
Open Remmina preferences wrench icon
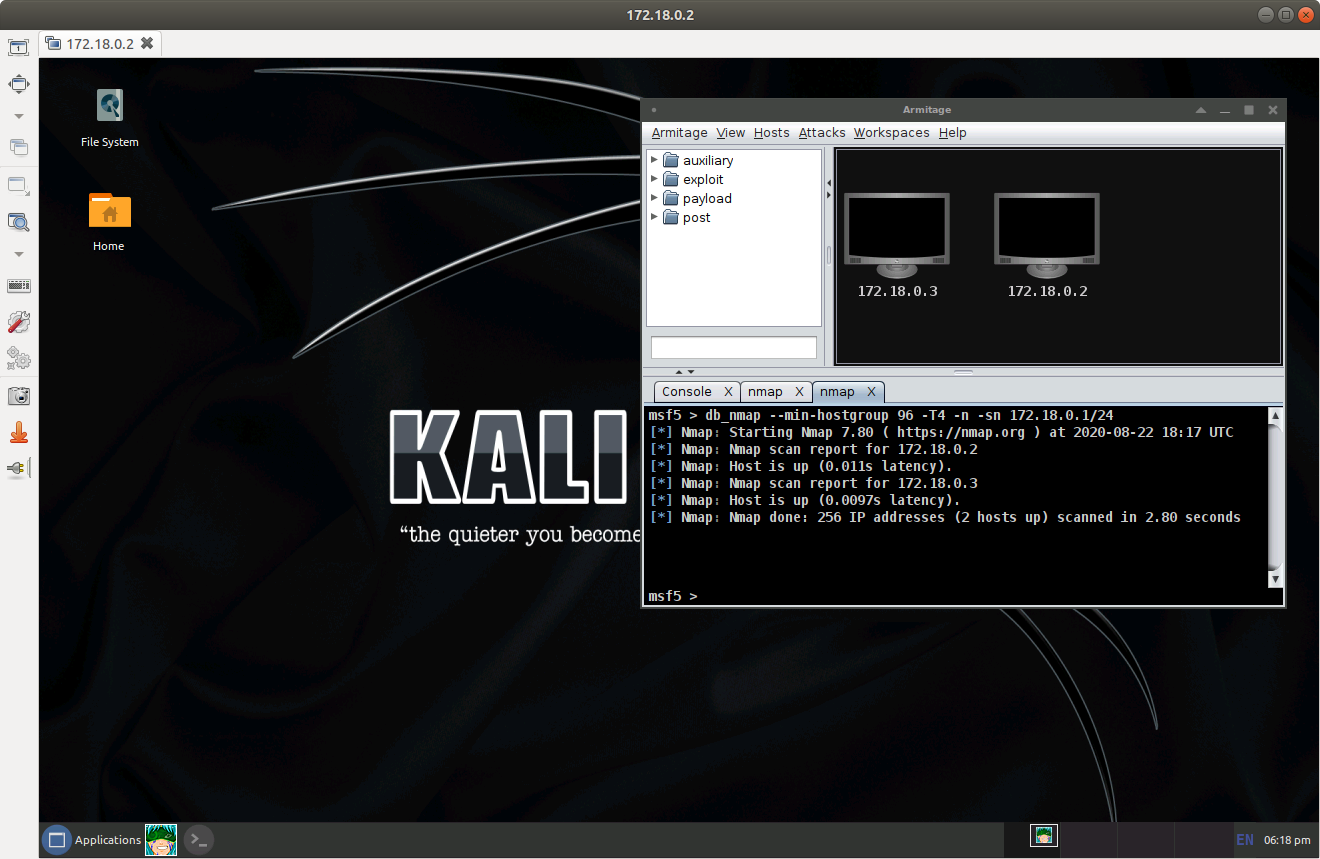click(18, 322)
